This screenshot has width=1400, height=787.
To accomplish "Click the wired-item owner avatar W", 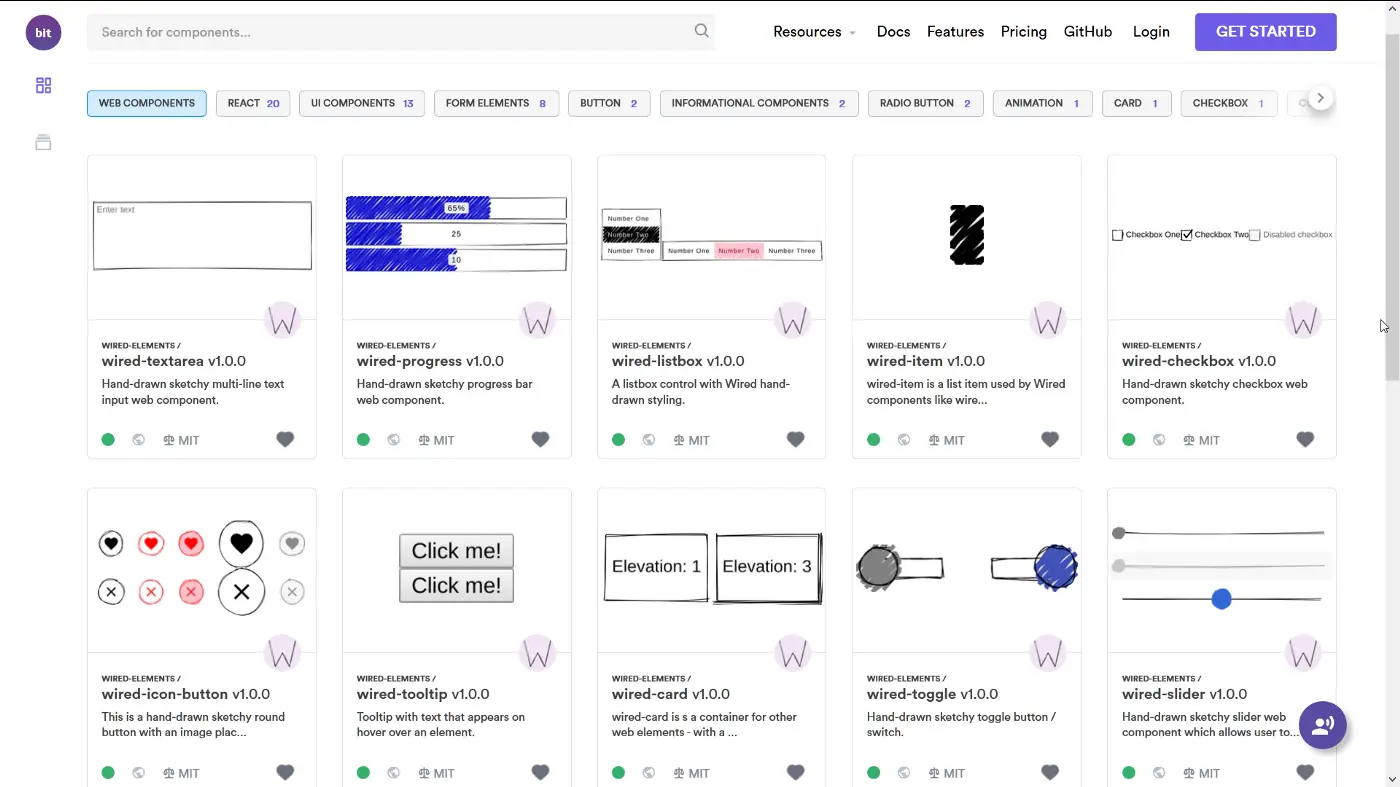I will coord(1048,320).
